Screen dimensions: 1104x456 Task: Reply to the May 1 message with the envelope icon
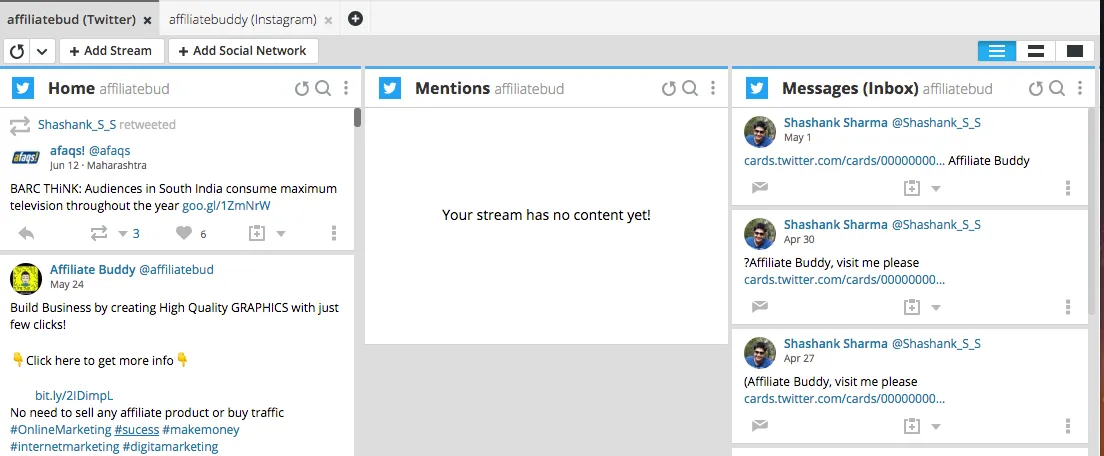760,188
